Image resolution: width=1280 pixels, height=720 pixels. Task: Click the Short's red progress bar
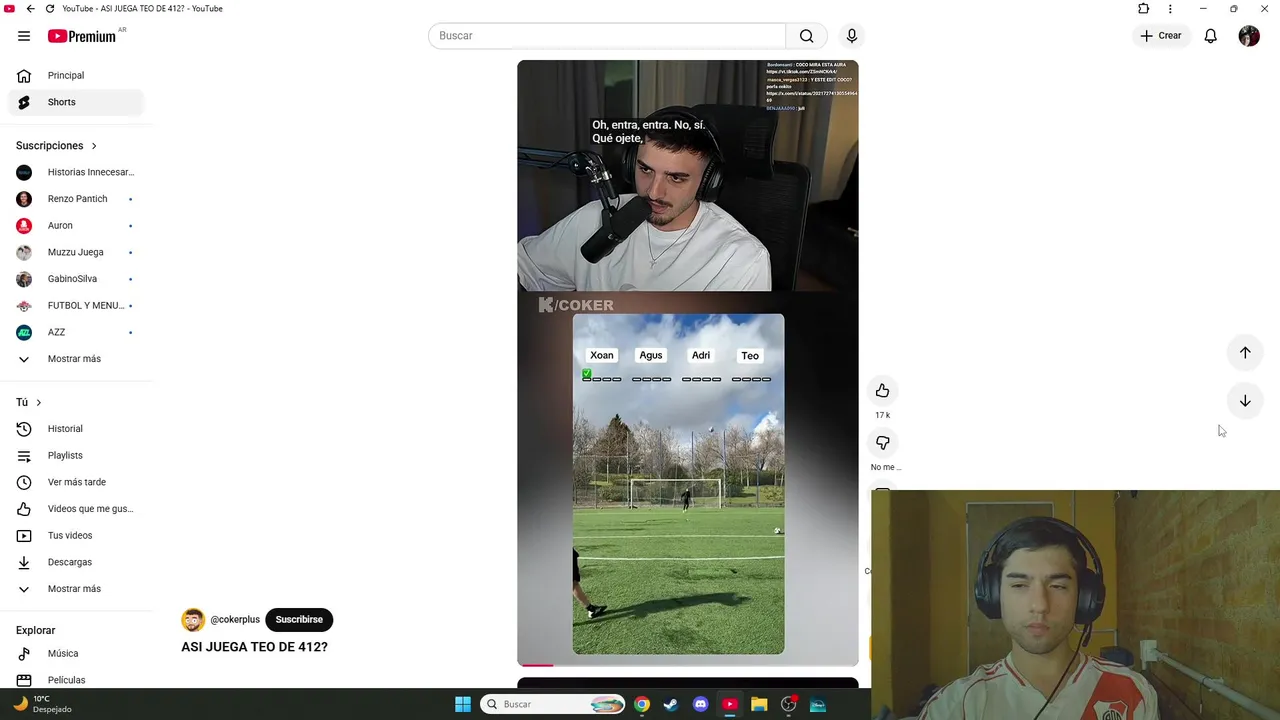[535, 665]
